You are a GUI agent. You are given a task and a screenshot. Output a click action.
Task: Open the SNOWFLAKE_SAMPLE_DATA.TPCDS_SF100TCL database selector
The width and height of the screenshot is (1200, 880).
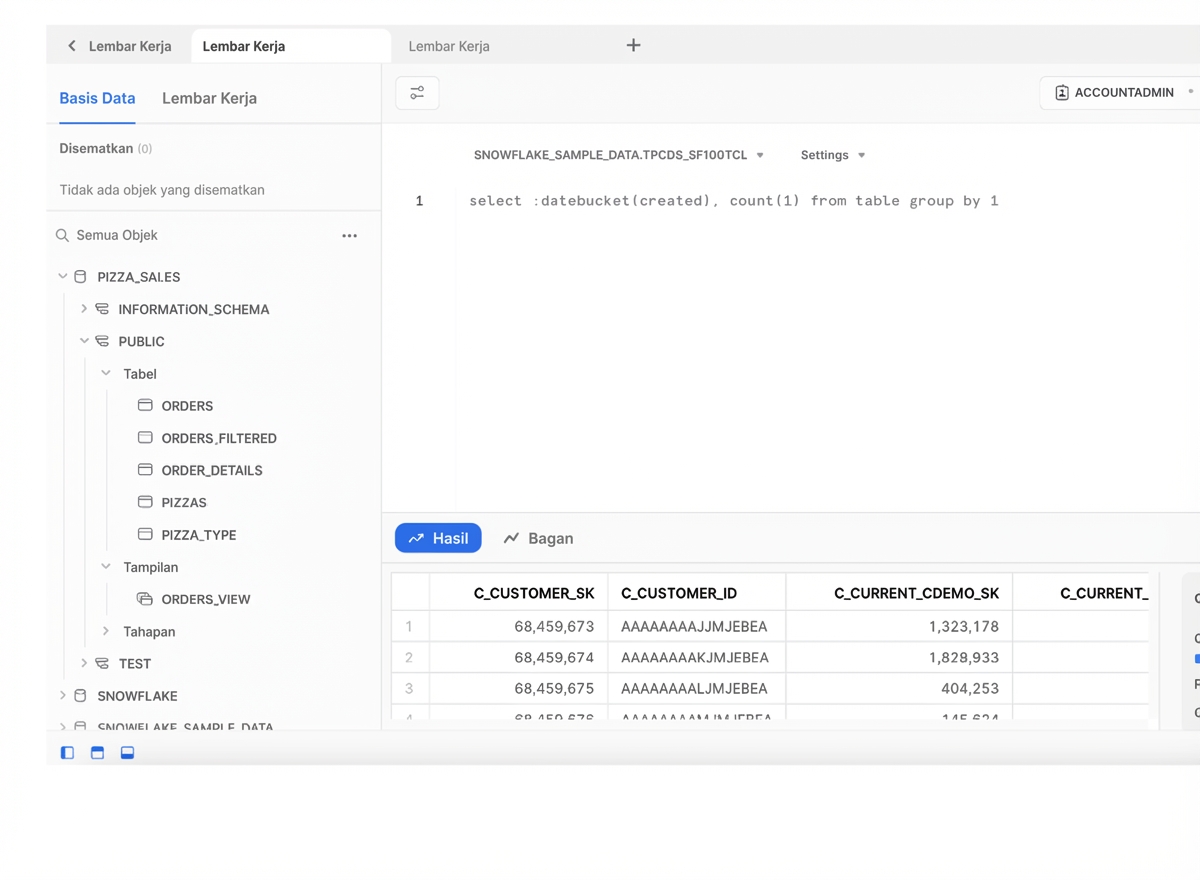pos(615,155)
